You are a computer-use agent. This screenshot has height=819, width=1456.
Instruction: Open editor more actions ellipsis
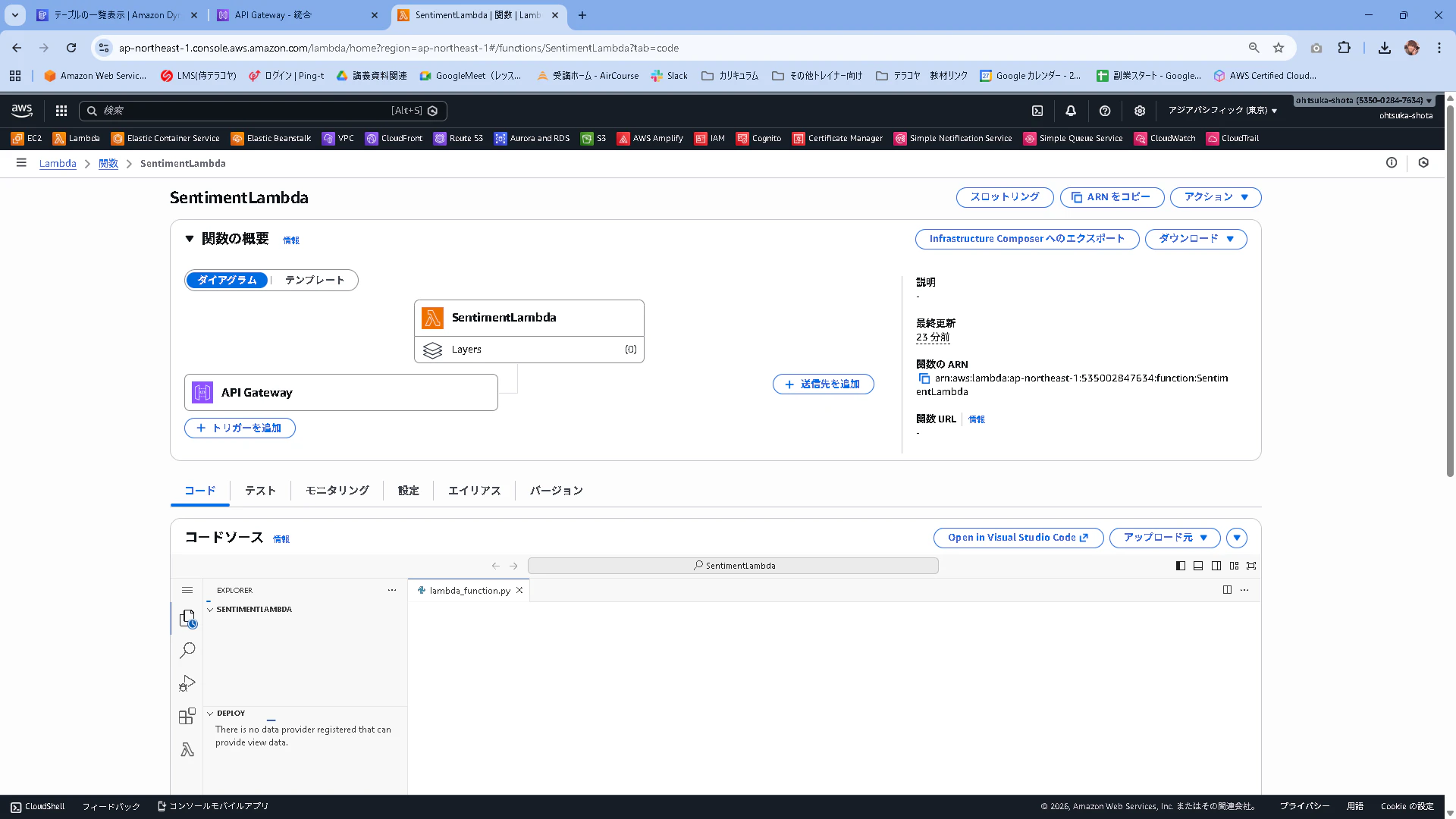[x=1244, y=590]
